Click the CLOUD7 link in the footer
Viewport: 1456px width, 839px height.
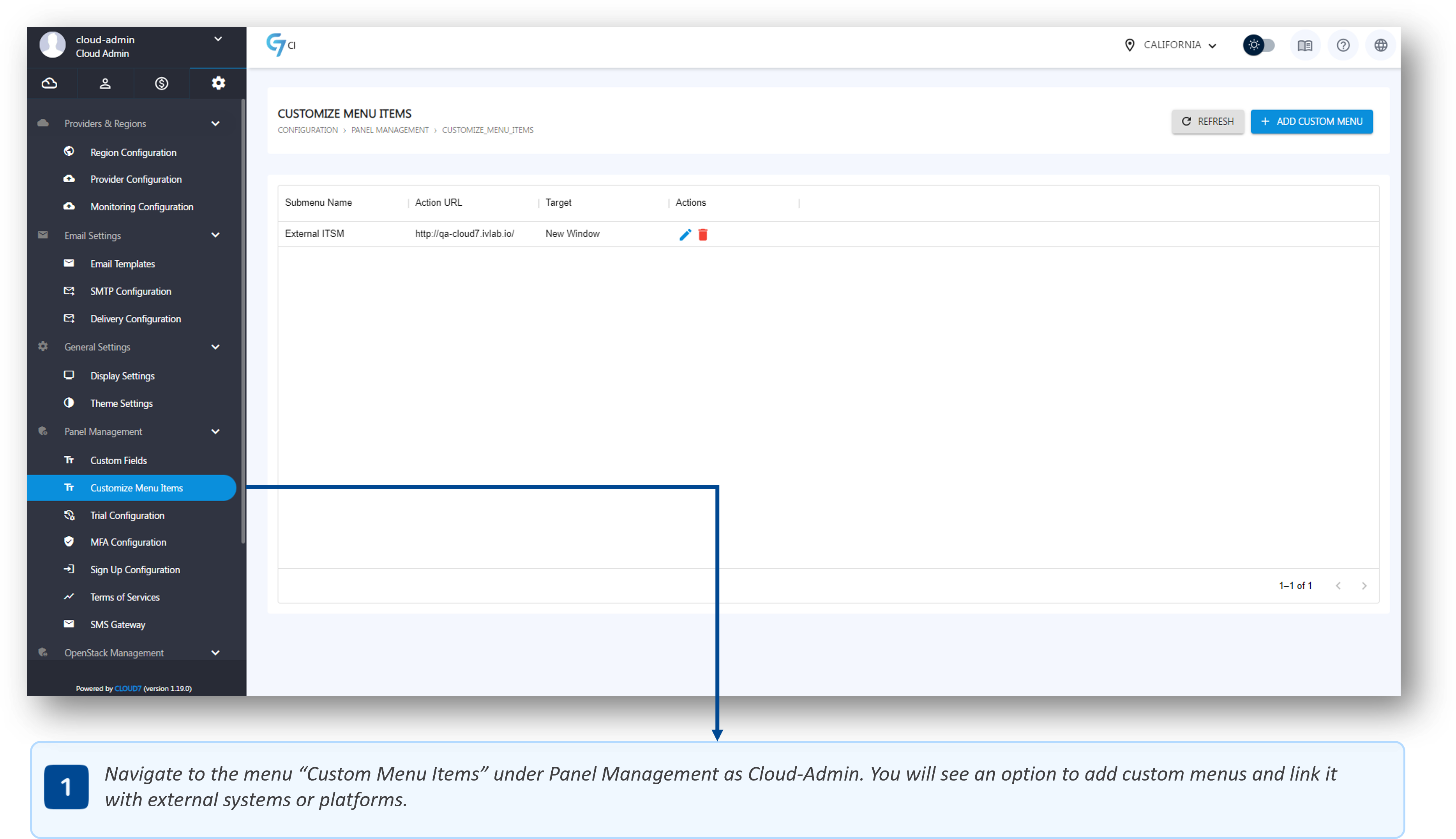(x=127, y=689)
